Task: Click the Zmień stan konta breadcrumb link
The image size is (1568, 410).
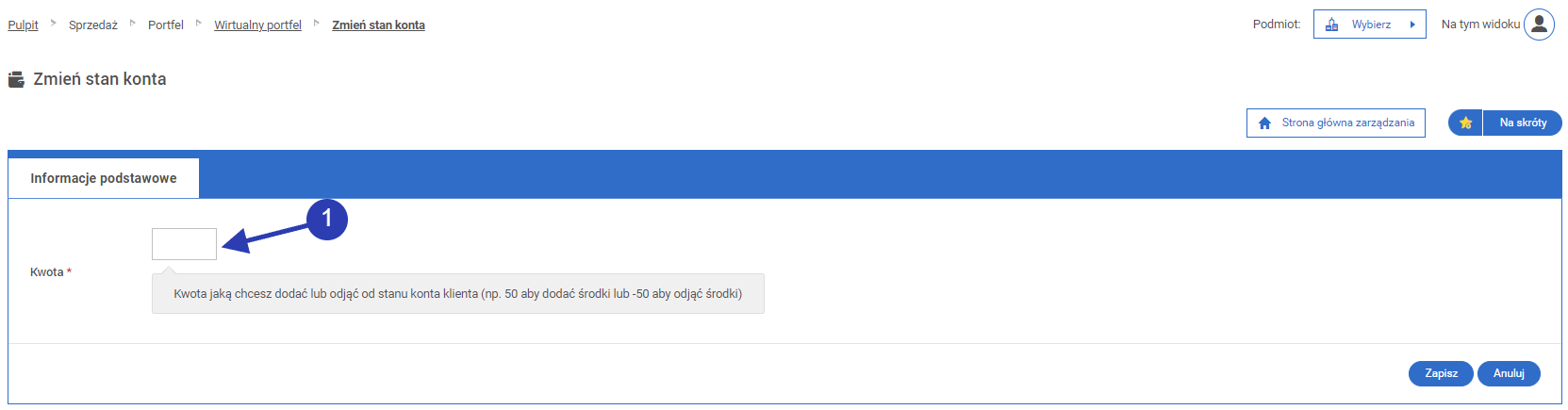Action: pos(378,25)
